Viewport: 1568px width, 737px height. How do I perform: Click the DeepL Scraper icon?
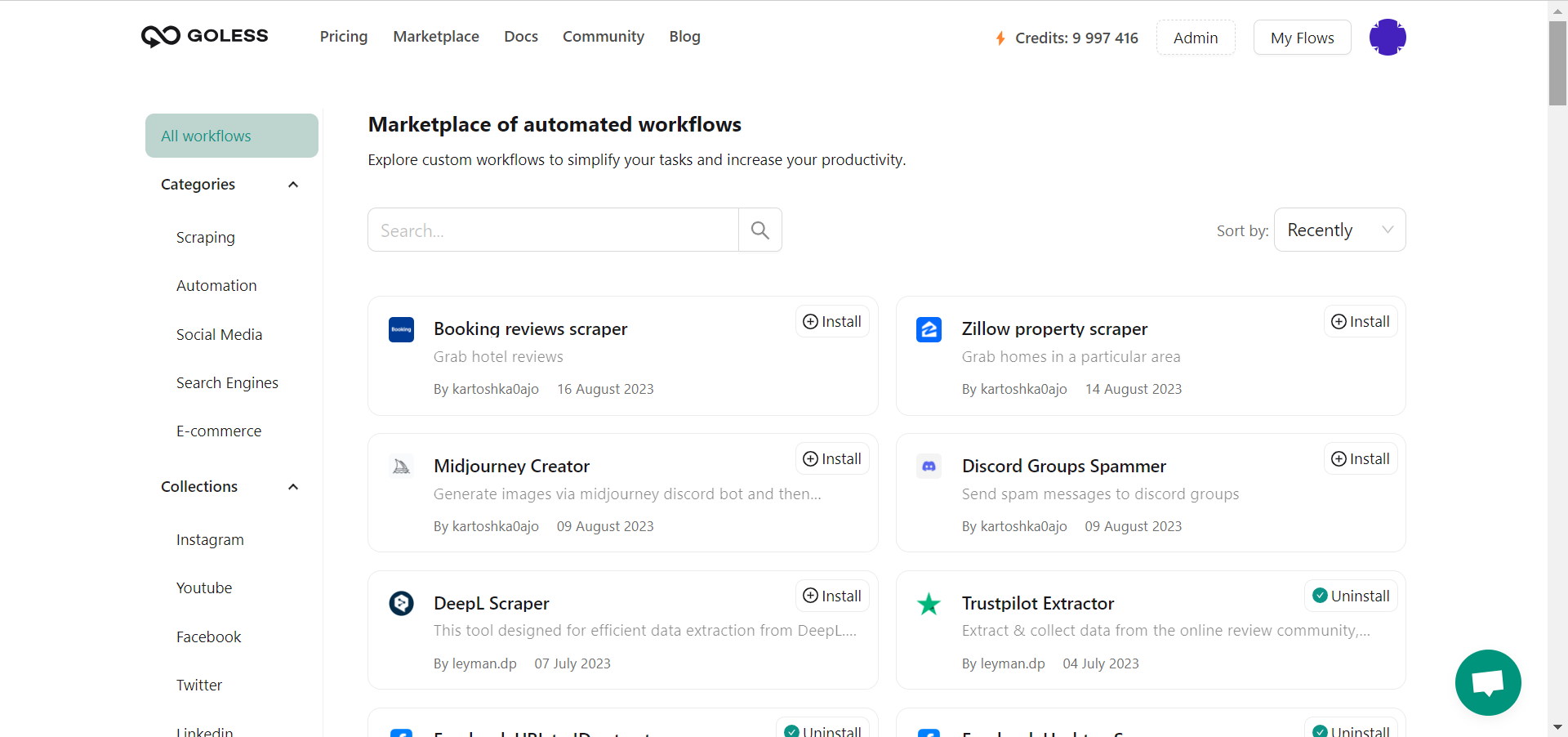click(401, 604)
